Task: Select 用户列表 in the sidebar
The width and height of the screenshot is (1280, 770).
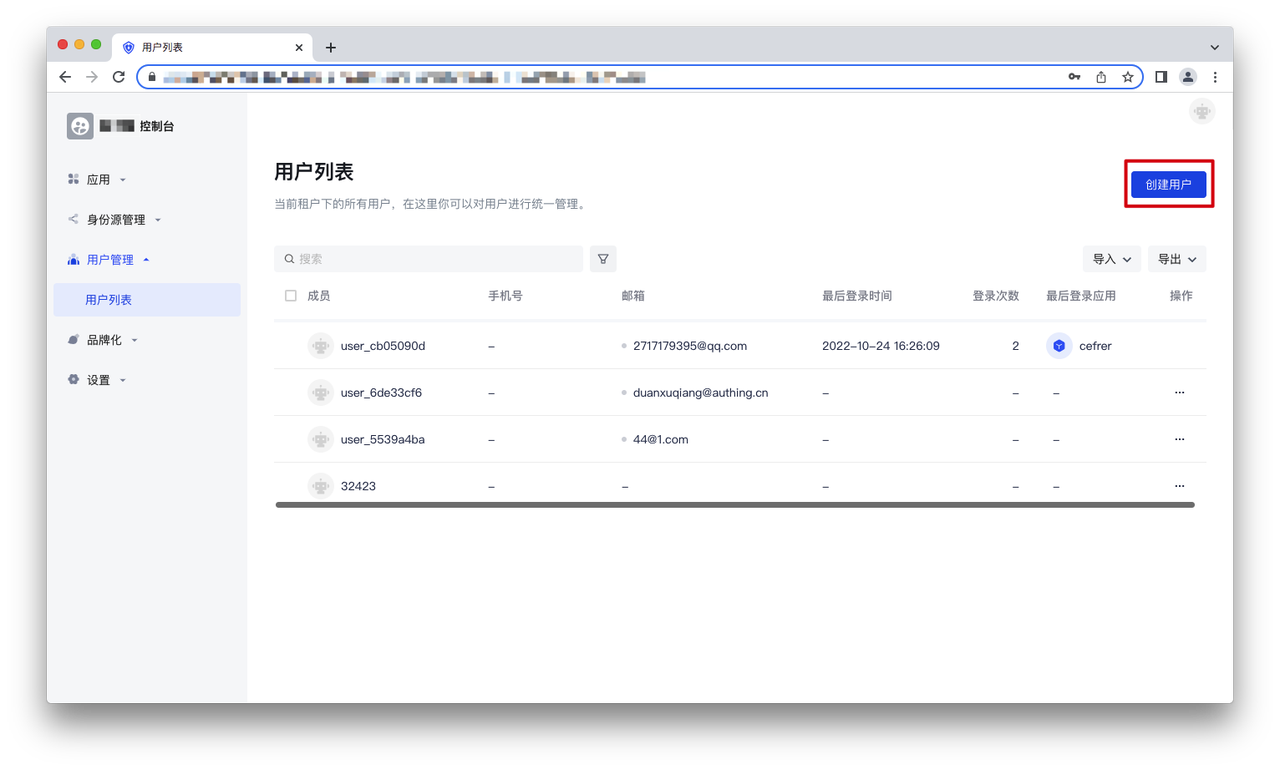Action: pyautogui.click(x=109, y=300)
